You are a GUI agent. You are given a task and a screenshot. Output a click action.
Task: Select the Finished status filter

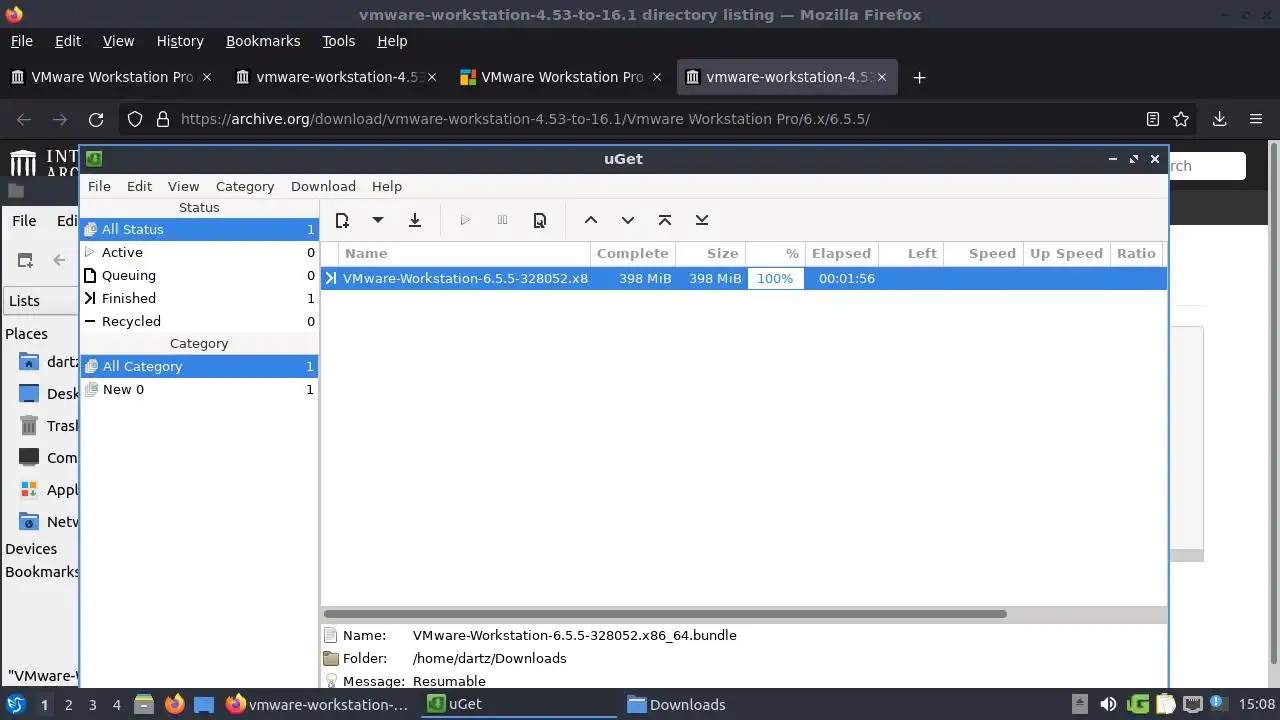[199, 298]
